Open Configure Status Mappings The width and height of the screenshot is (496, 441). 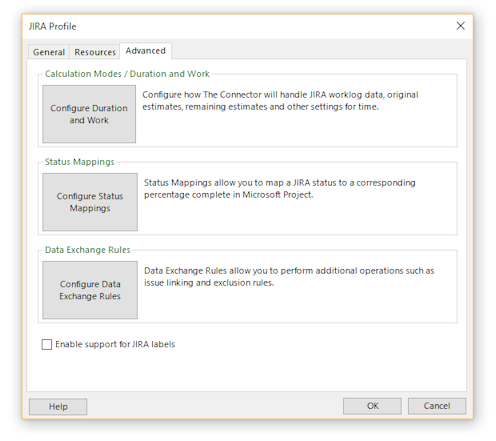click(90, 202)
